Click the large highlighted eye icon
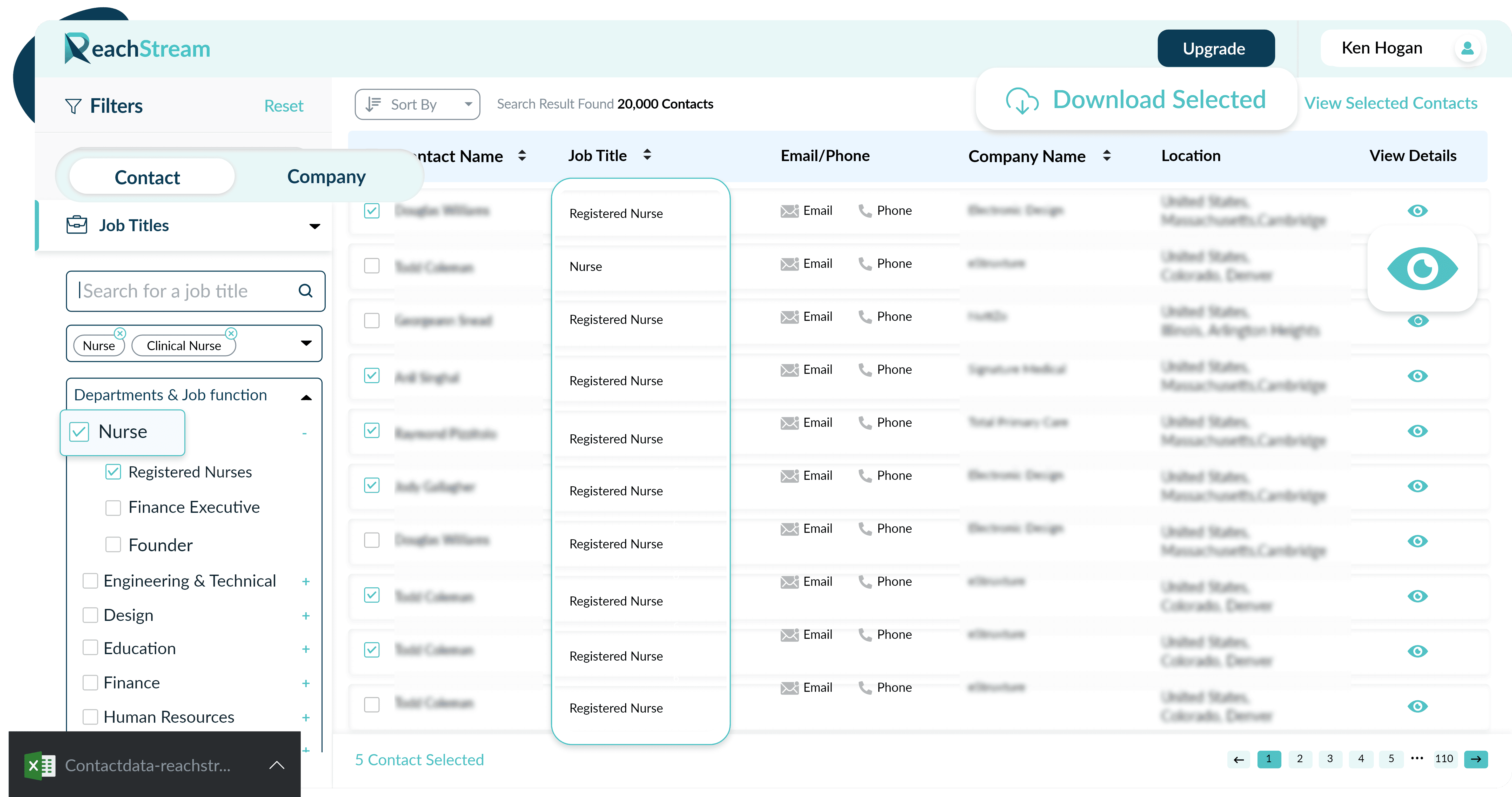The image size is (1512, 797). click(1422, 268)
